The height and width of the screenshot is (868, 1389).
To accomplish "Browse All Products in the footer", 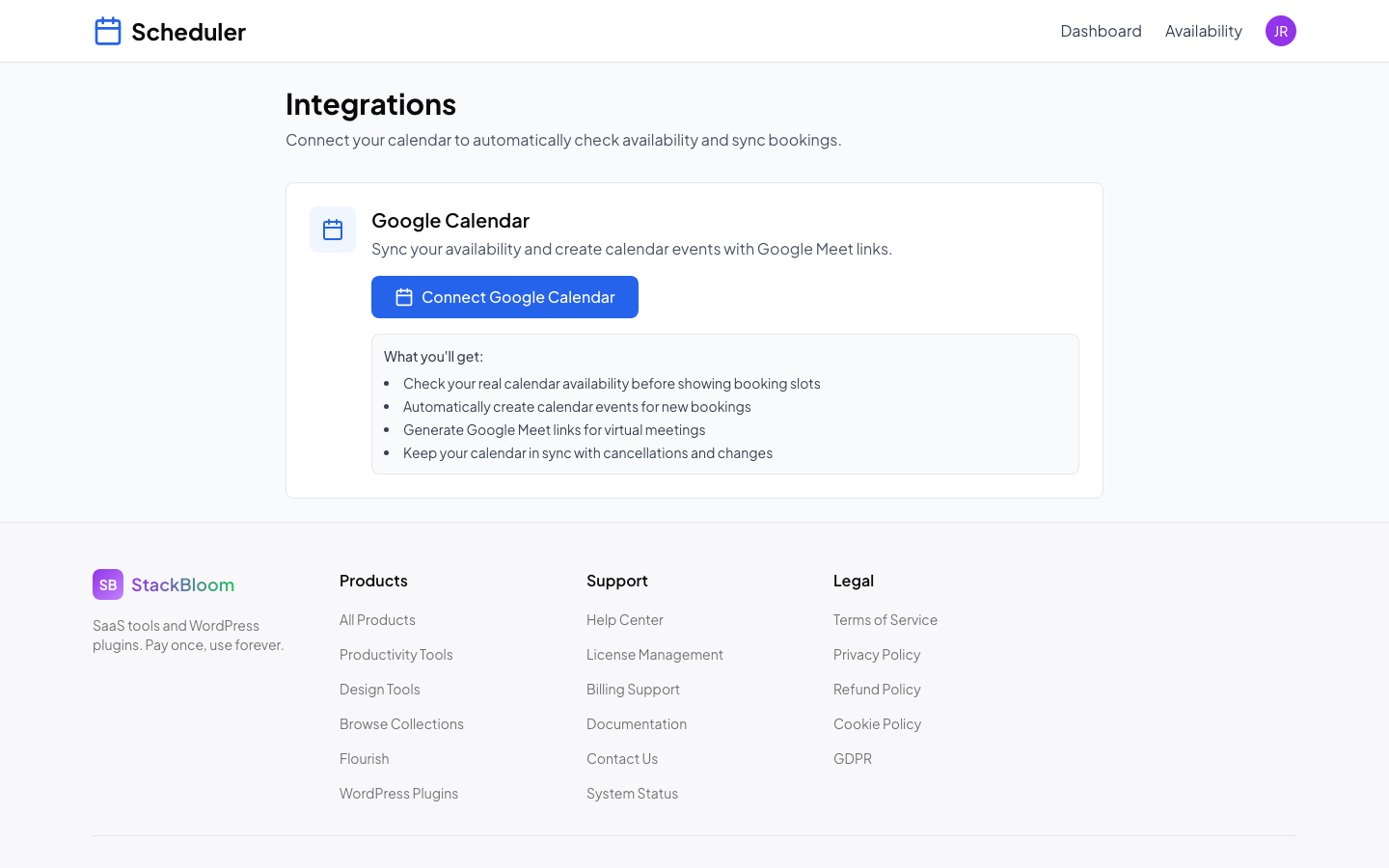I will pyautogui.click(x=377, y=620).
